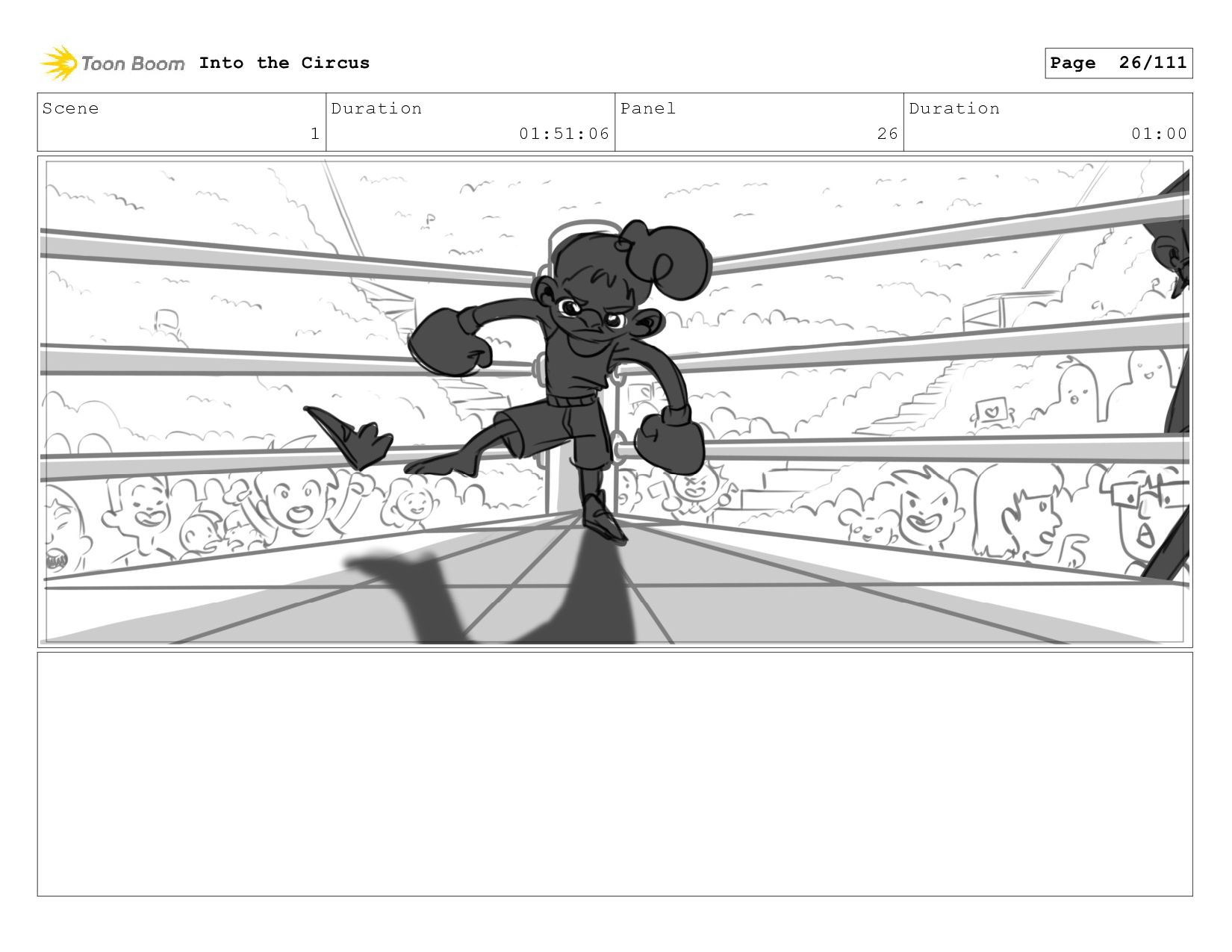Click the Panel header label
The width and height of the screenshot is (1232, 952).
[x=648, y=108]
